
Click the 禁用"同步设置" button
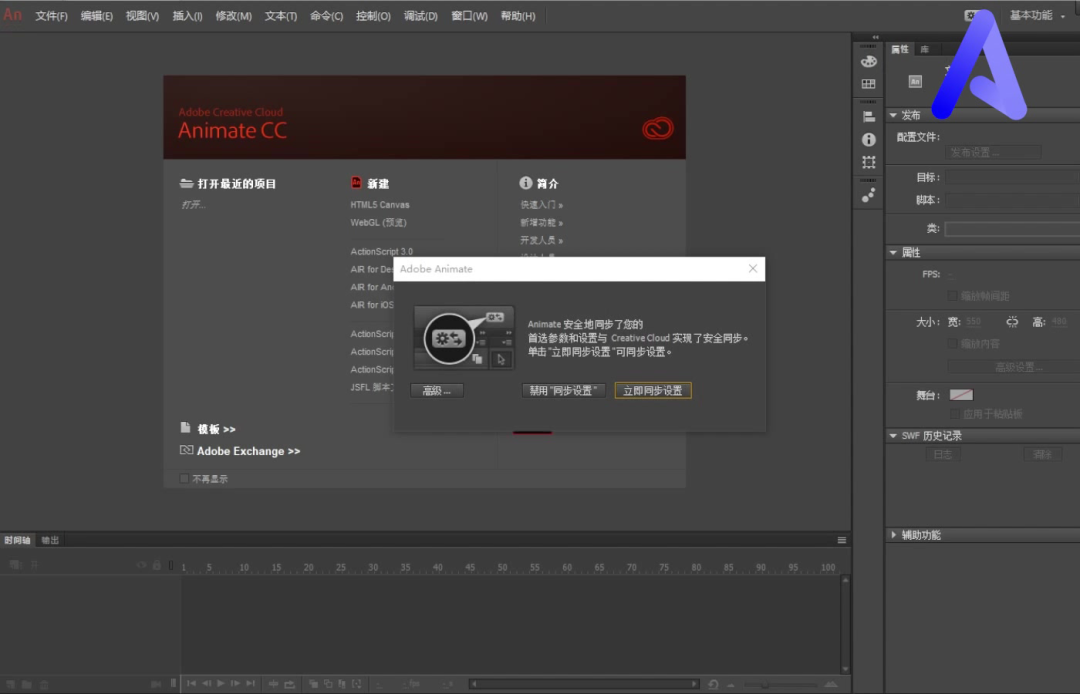coord(563,390)
